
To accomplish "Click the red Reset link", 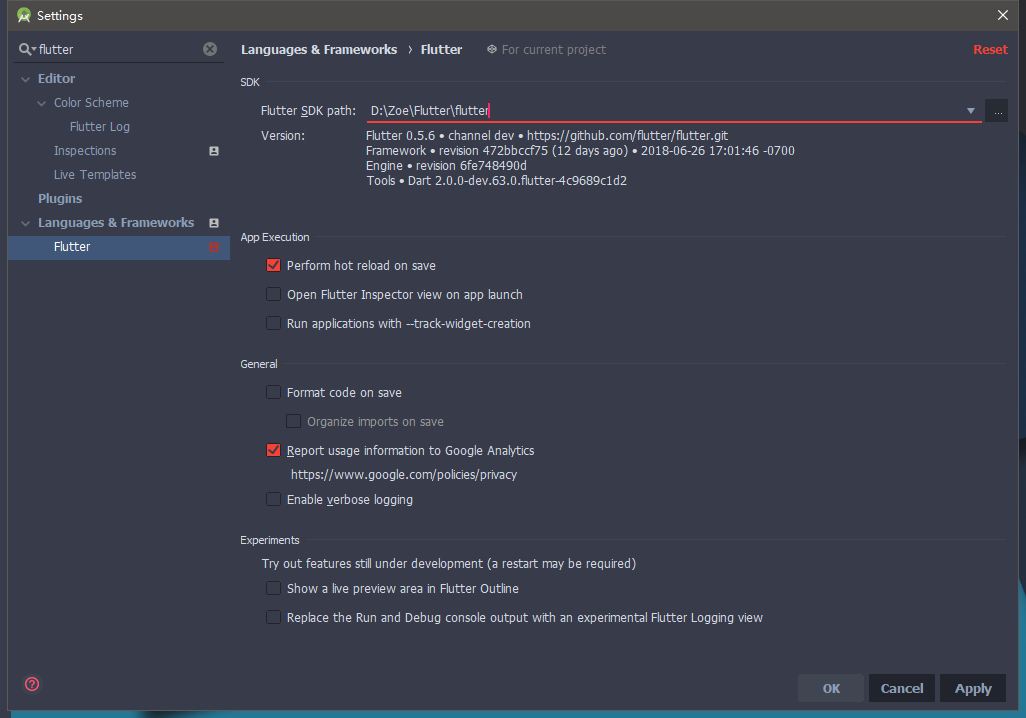I will pos(990,50).
